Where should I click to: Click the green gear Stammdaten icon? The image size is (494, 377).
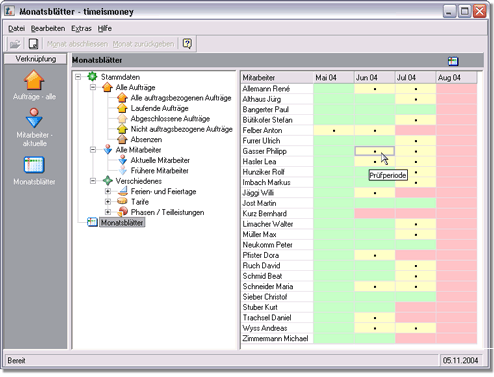coord(92,77)
